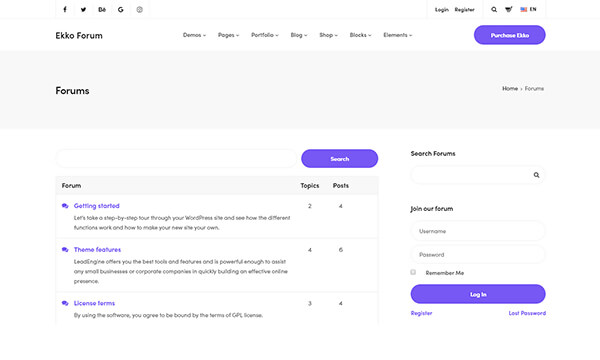
Task: Open the Behance social icon
Action: (x=102, y=10)
